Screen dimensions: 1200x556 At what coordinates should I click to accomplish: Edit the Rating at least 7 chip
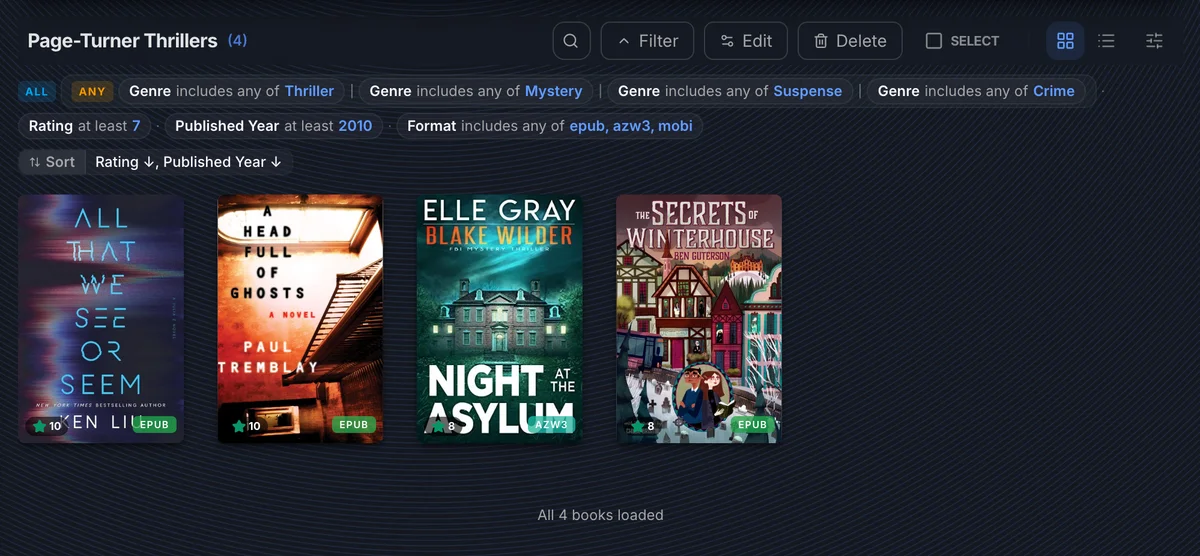pos(84,126)
